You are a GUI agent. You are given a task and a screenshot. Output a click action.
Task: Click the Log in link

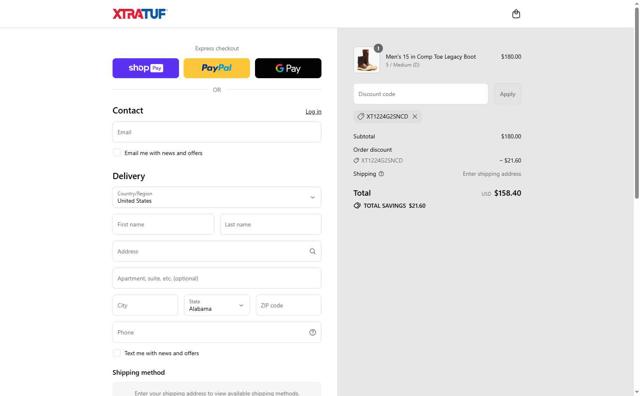[313, 111]
